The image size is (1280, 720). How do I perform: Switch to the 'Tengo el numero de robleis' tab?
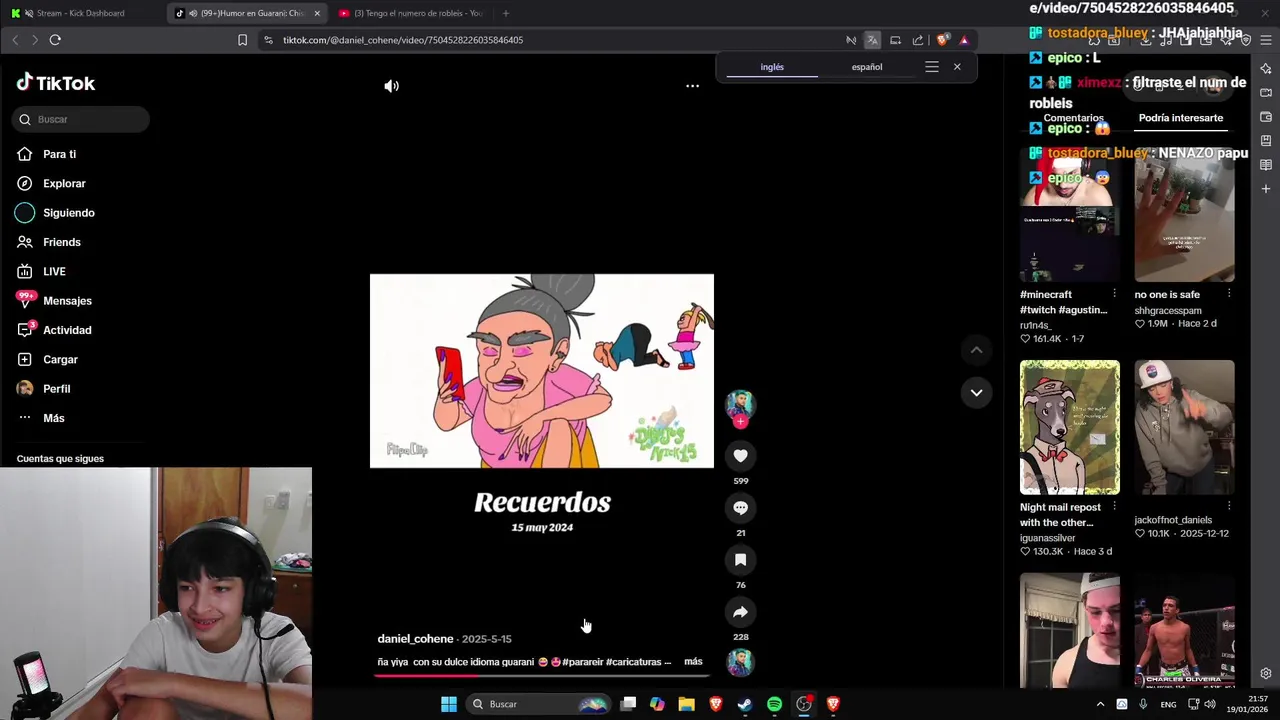click(x=410, y=13)
